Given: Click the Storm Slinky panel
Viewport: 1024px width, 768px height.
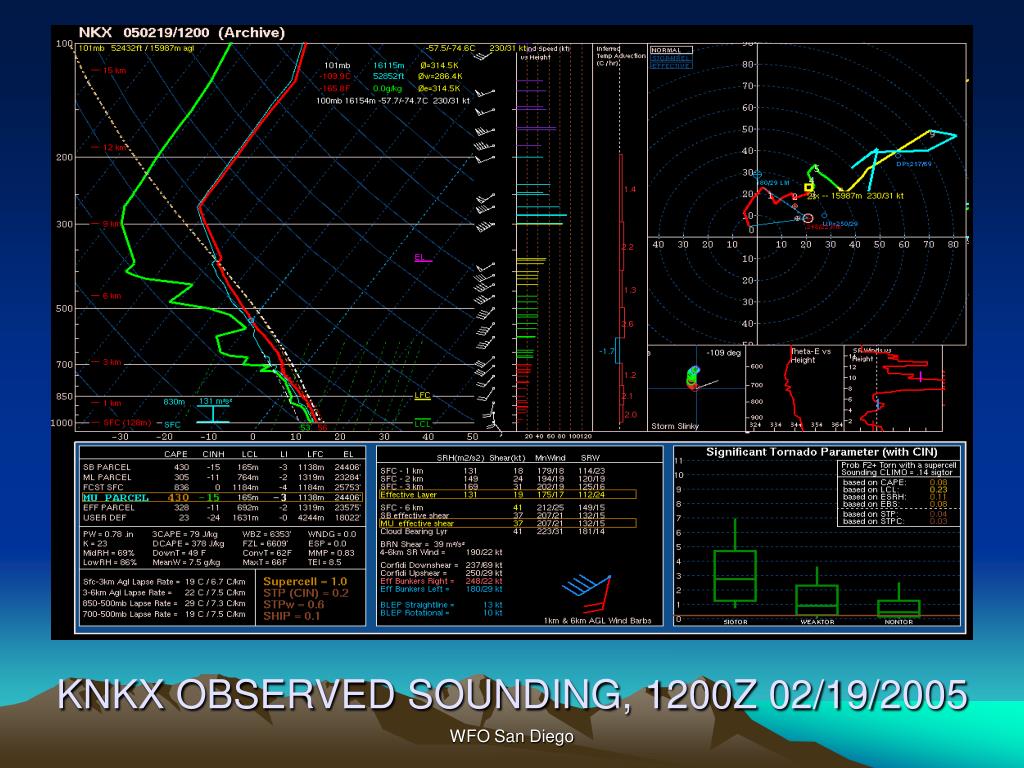Looking at the screenshot, I should click(696, 389).
